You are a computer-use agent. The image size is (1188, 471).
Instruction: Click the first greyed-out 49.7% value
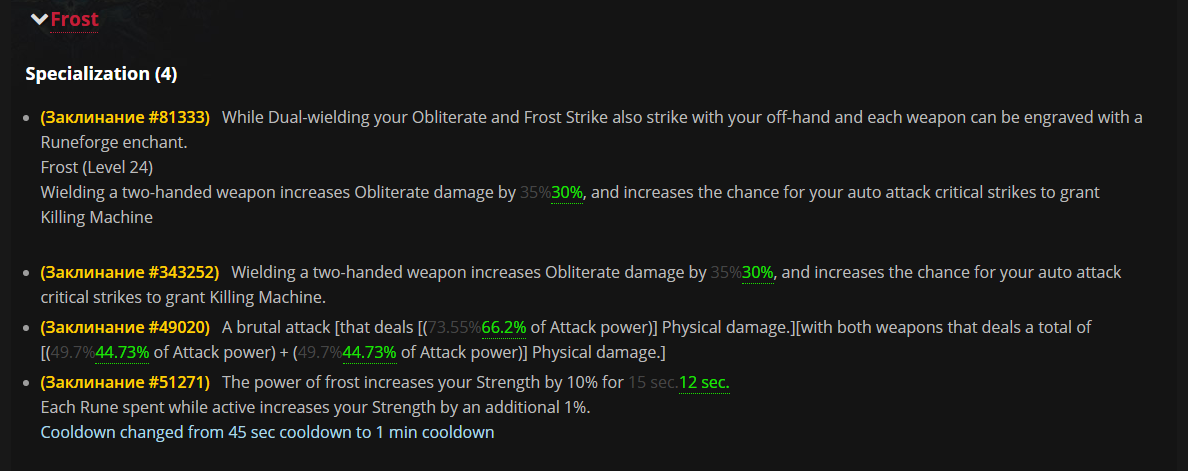[73, 353]
